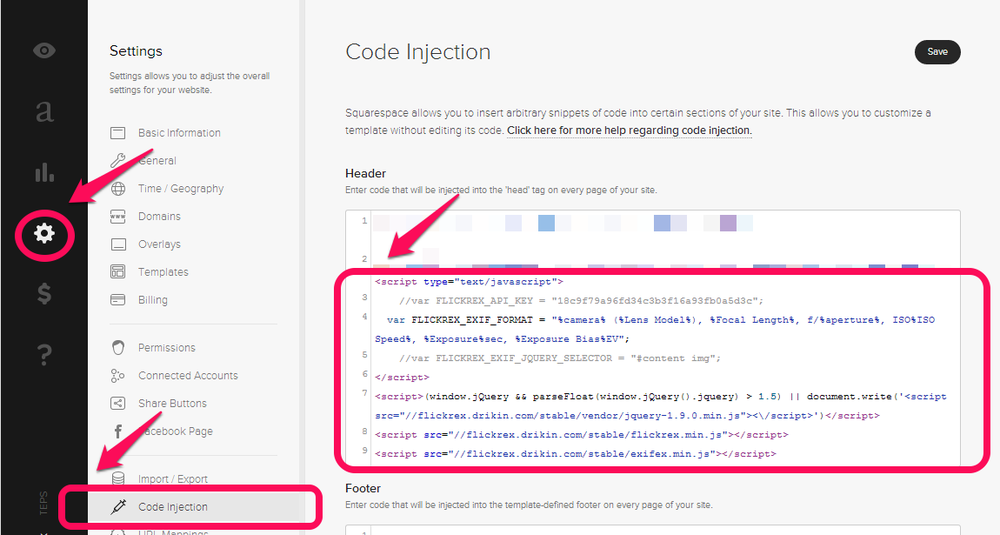Go to Overlays settings

pos(159,244)
